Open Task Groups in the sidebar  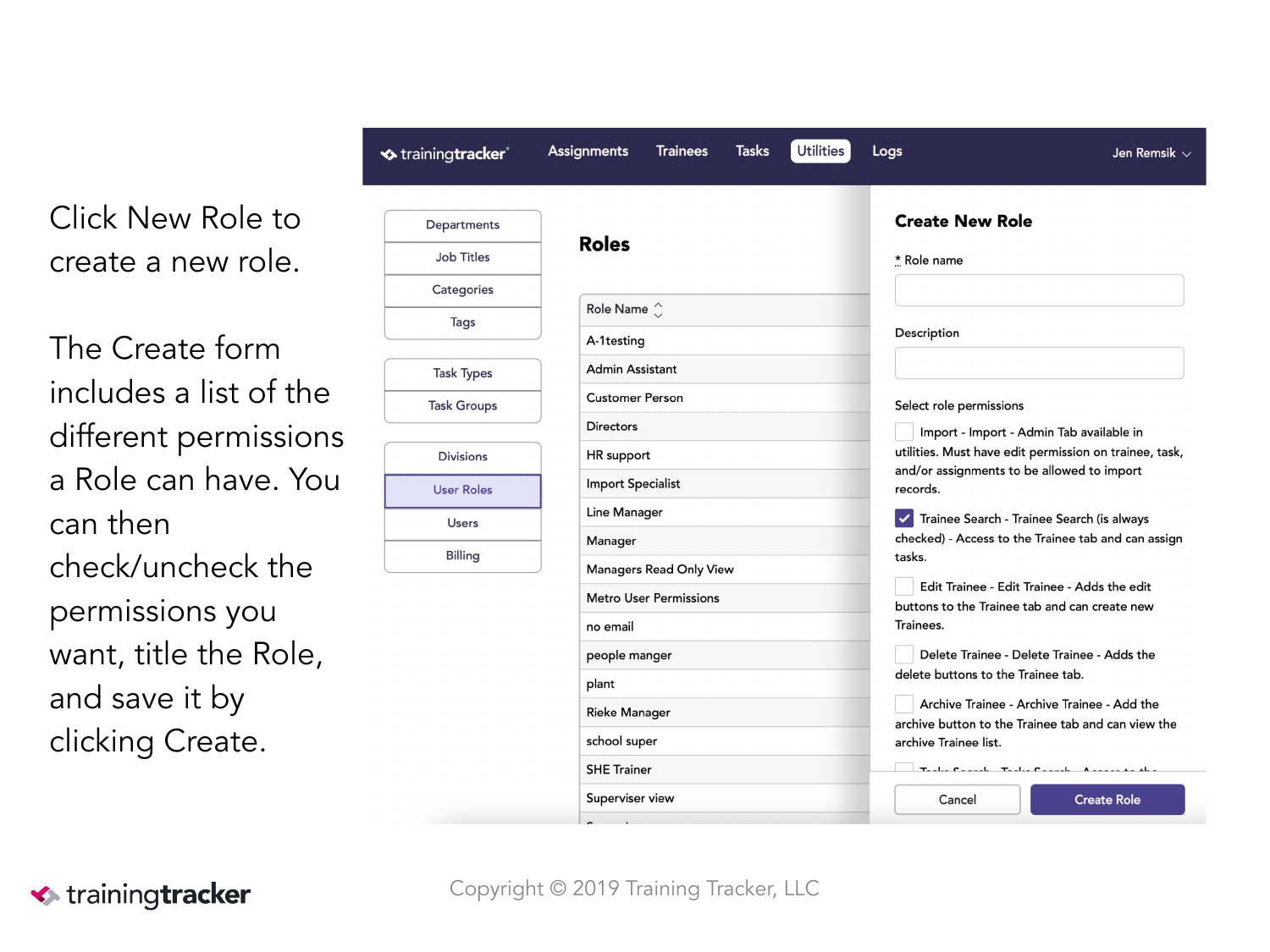(x=462, y=406)
